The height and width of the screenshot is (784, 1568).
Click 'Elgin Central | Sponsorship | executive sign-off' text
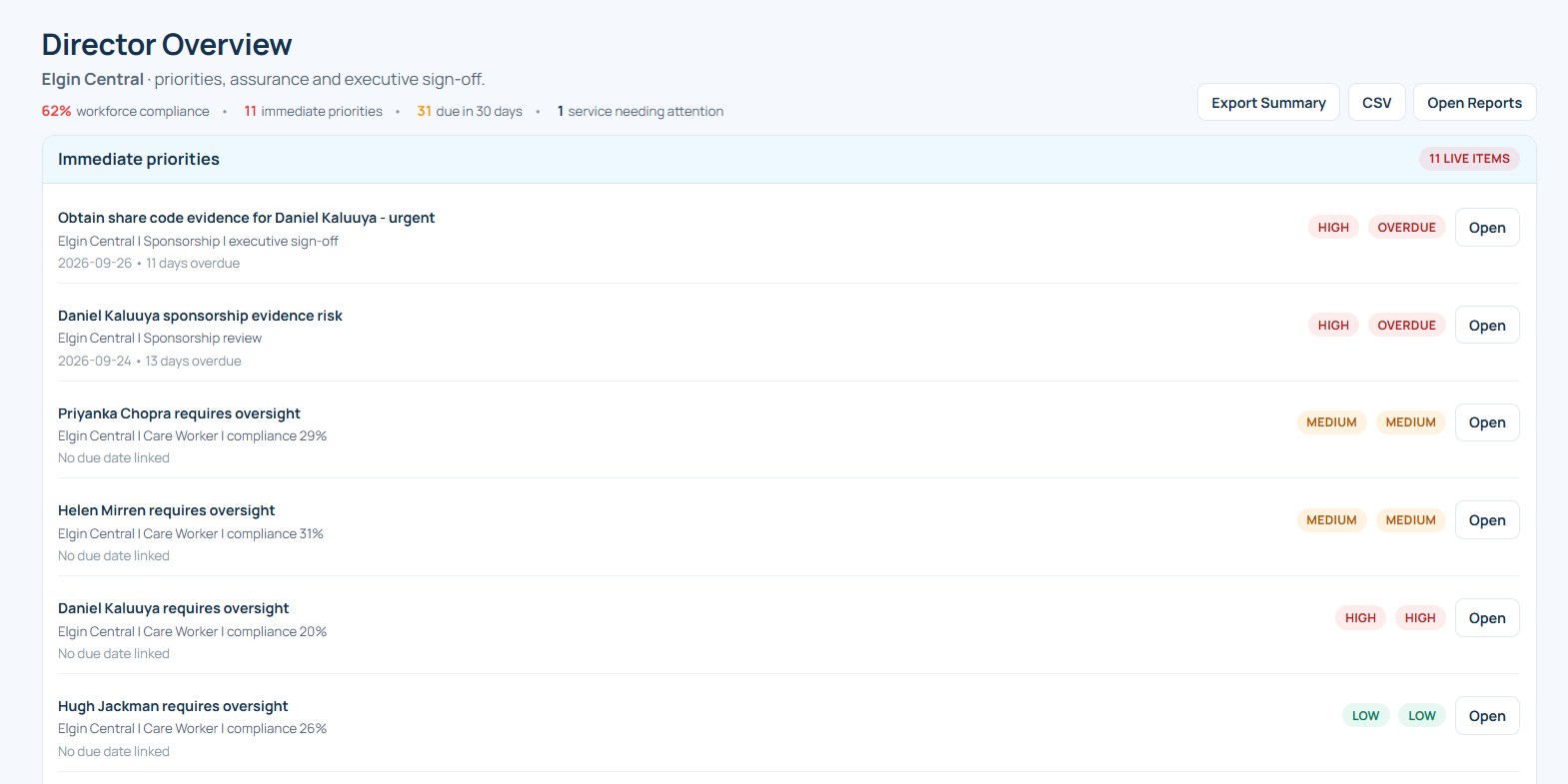pos(198,242)
